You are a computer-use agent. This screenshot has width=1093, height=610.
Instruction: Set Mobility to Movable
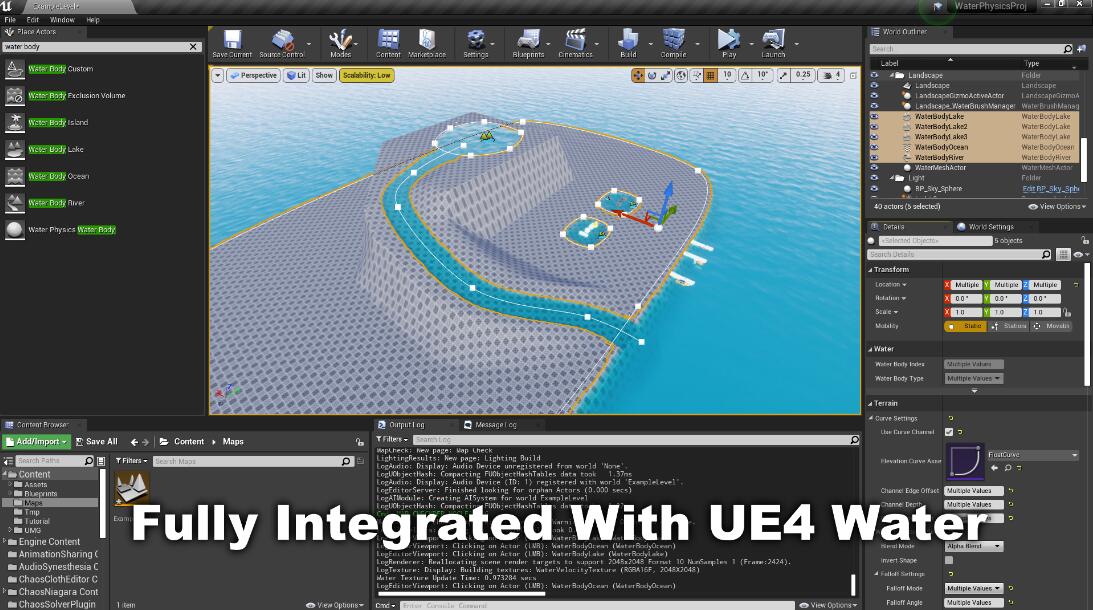(x=1052, y=326)
